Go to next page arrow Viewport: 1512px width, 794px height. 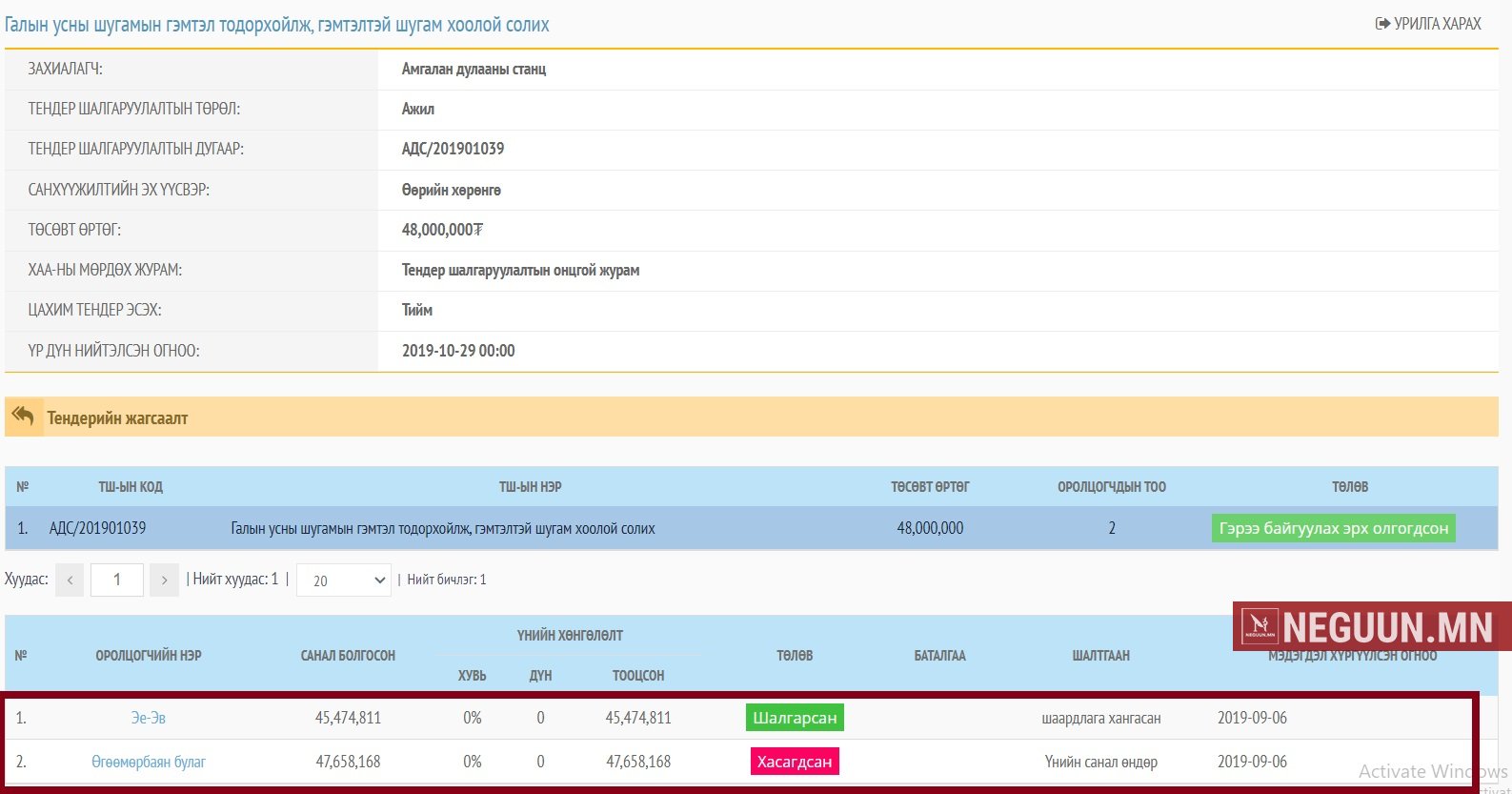point(164,580)
